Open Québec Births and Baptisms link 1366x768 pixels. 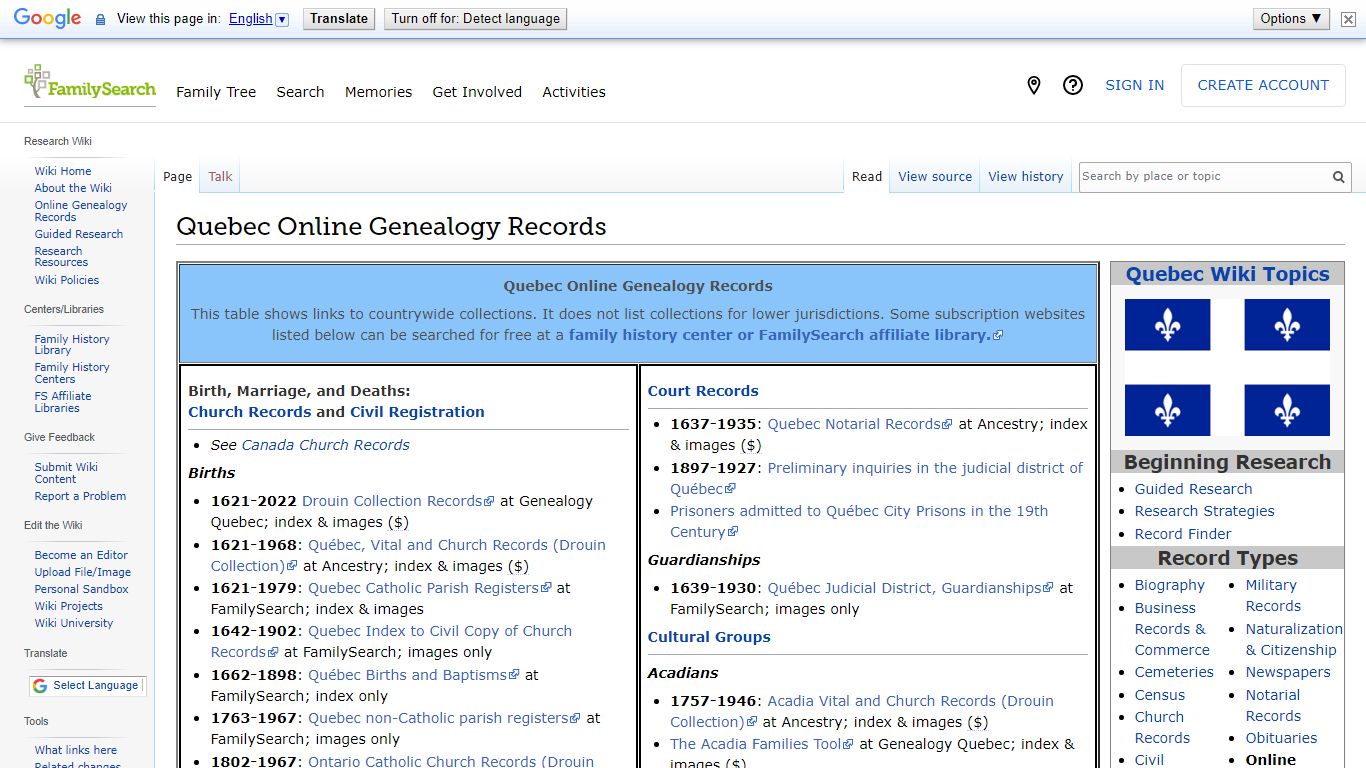[413, 675]
